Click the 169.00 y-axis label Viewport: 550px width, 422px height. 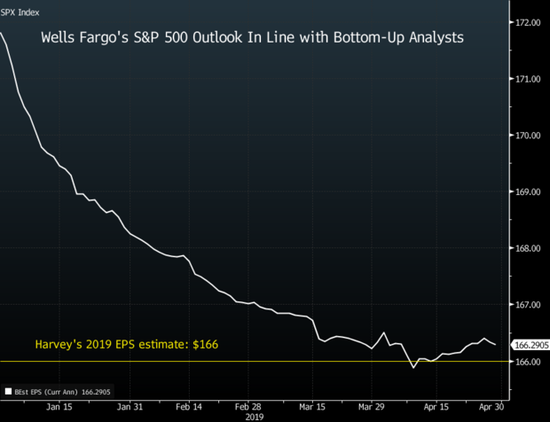[528, 192]
